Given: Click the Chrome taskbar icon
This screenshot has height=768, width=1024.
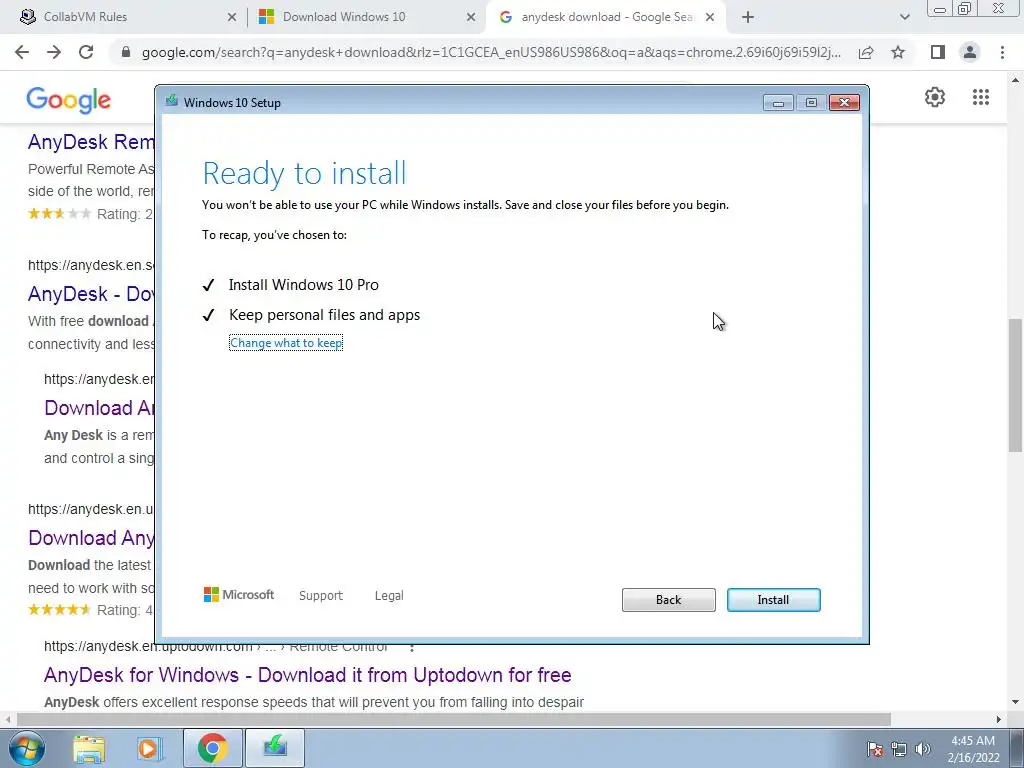Looking at the screenshot, I should 212,748.
